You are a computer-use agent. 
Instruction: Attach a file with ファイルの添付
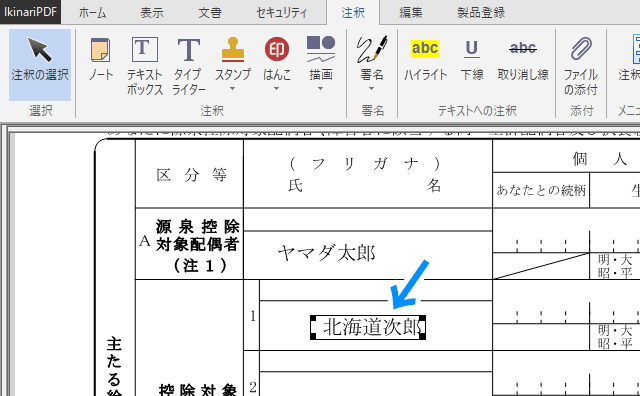(x=581, y=65)
